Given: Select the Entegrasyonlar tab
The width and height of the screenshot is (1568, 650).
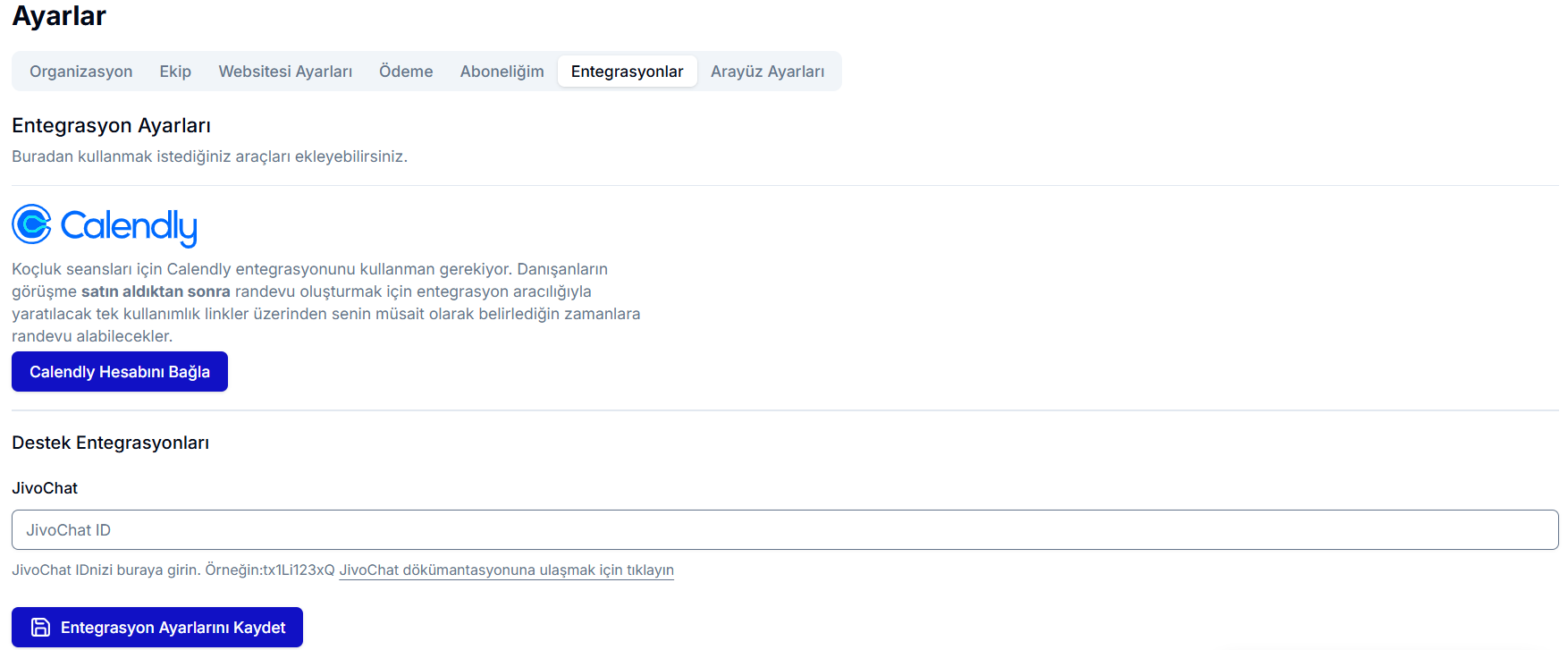Looking at the screenshot, I should [627, 72].
